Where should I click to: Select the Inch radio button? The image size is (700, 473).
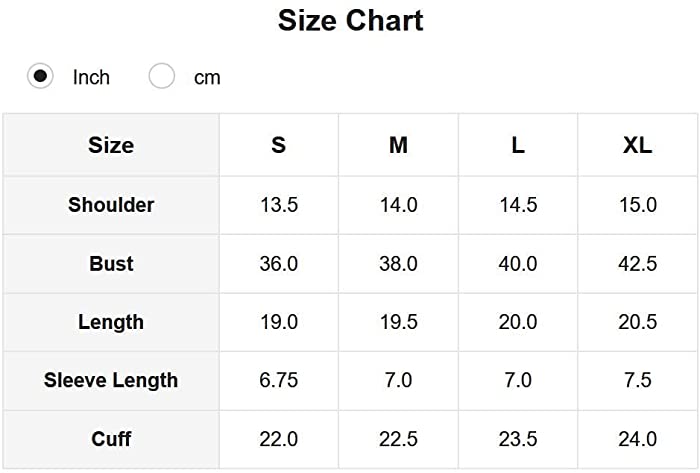[x=40, y=76]
